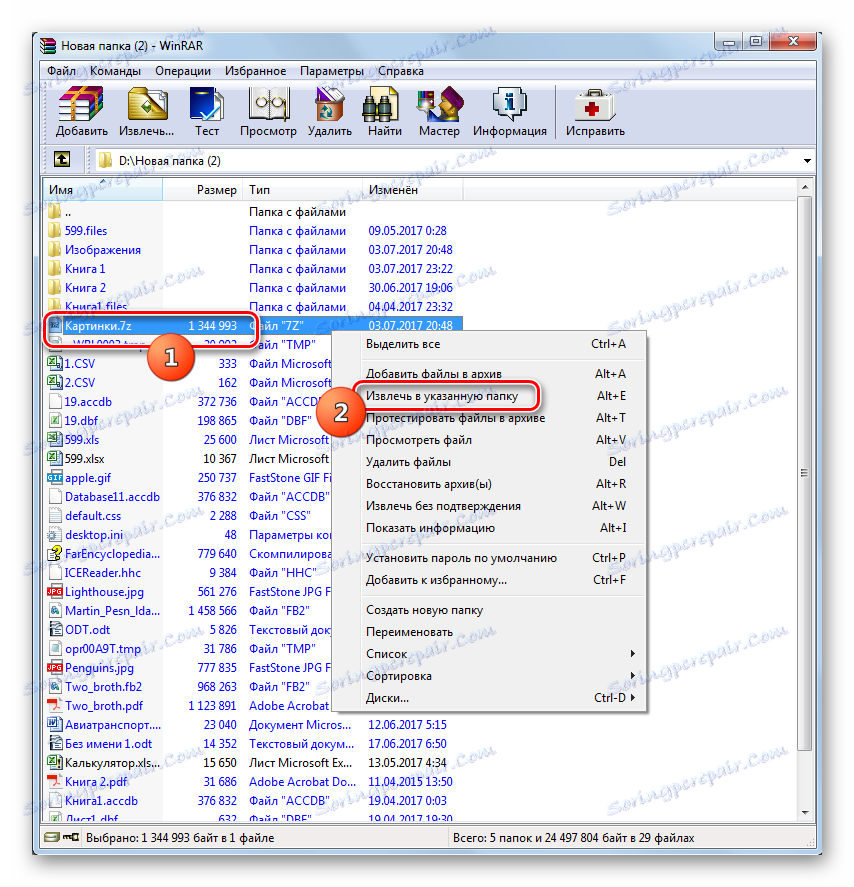Screen dimensions: 854x887
Task: Select the Книга 2.pdf file row
Action: [255, 782]
